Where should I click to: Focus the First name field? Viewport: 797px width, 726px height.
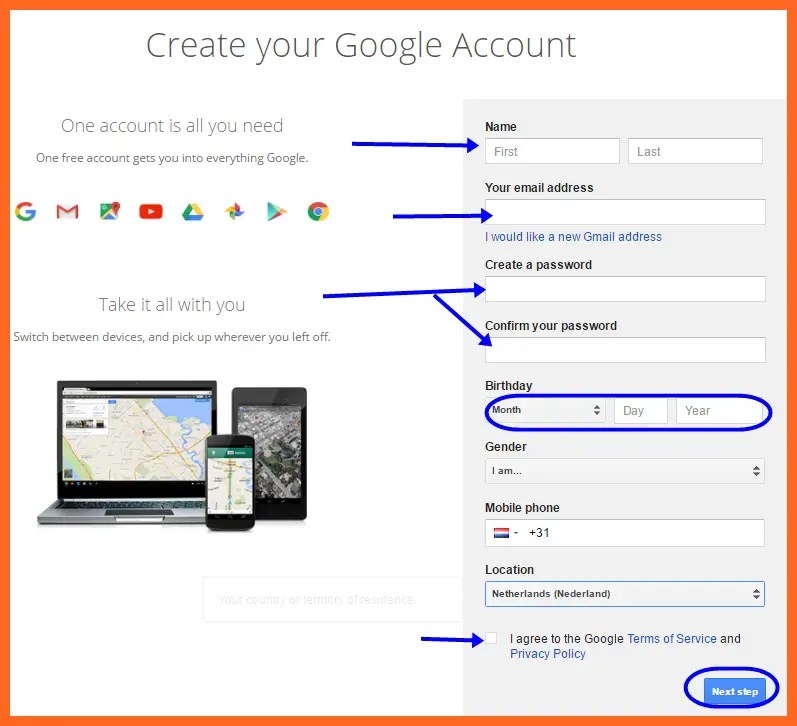click(553, 151)
